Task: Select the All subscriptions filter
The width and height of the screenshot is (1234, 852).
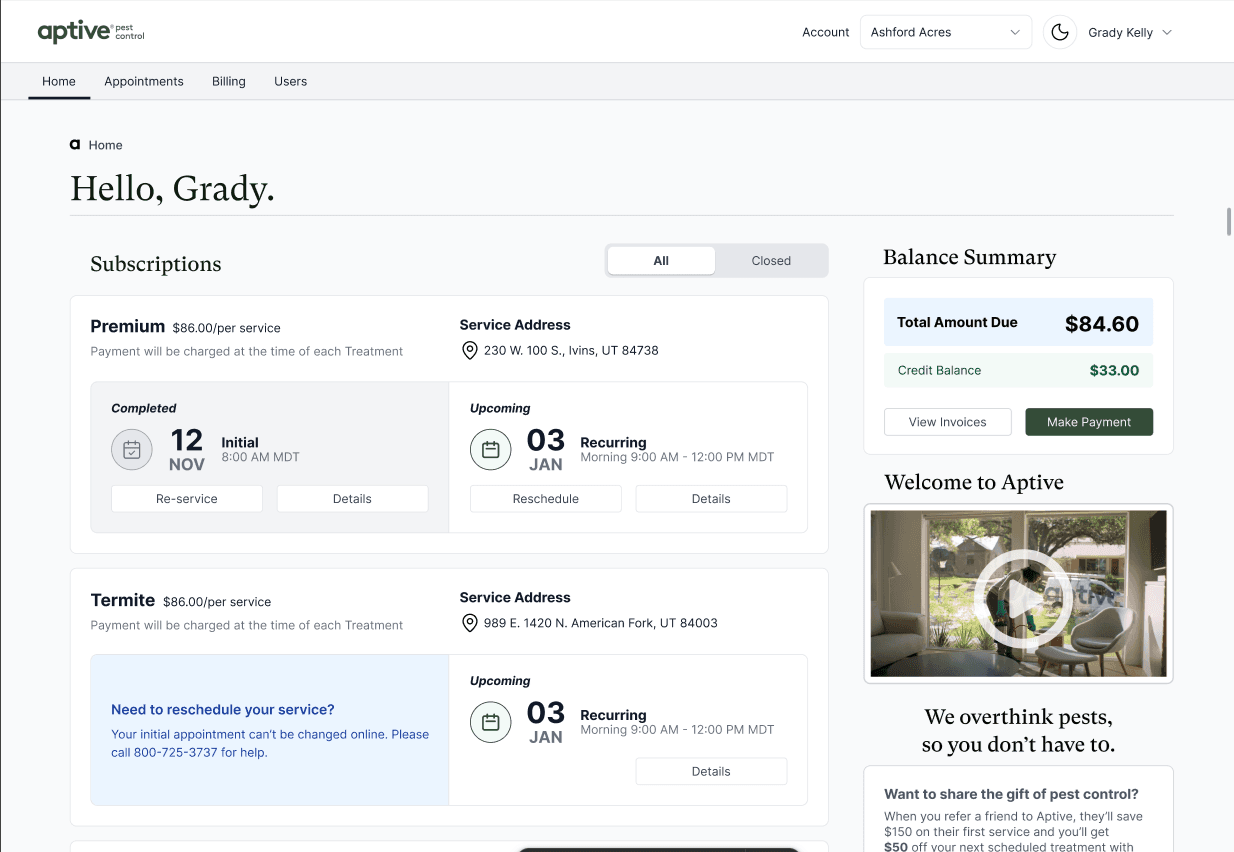Action: pos(661,260)
